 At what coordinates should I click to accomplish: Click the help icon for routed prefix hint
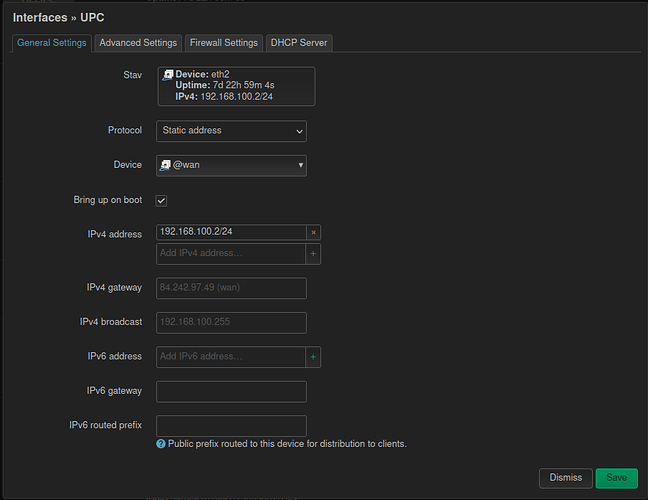point(161,444)
